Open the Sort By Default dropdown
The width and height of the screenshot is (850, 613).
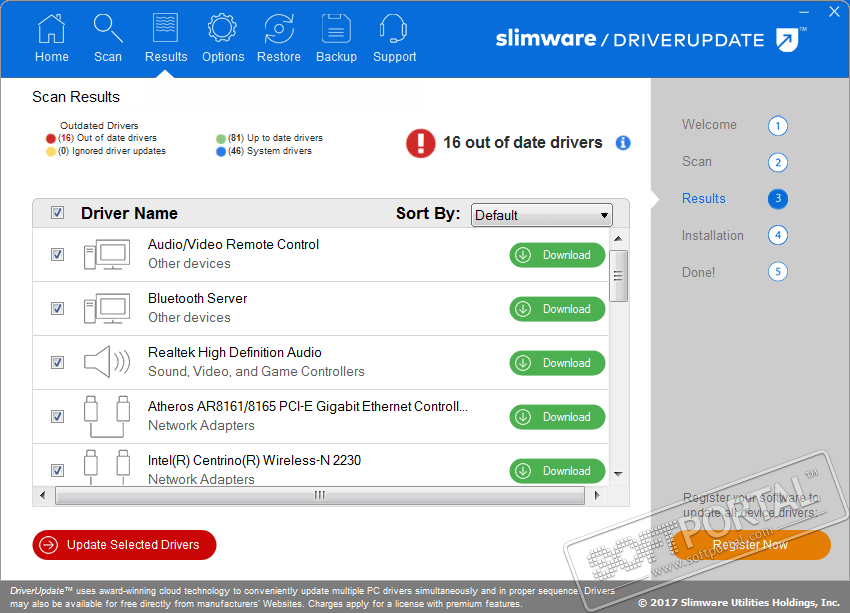click(542, 215)
